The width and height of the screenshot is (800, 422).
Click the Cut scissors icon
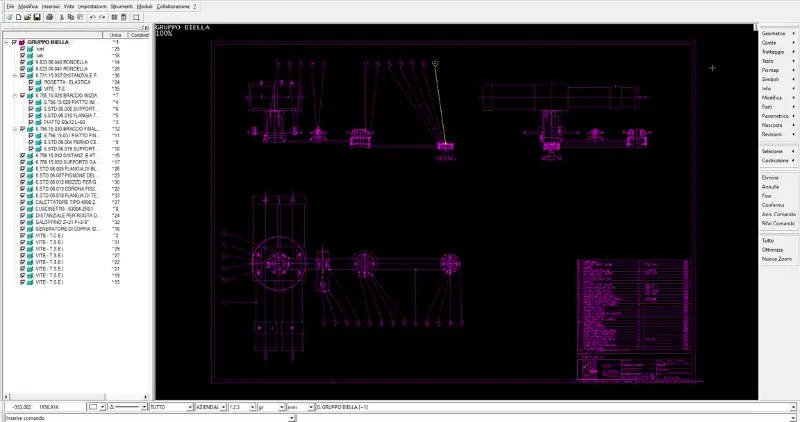61,17
